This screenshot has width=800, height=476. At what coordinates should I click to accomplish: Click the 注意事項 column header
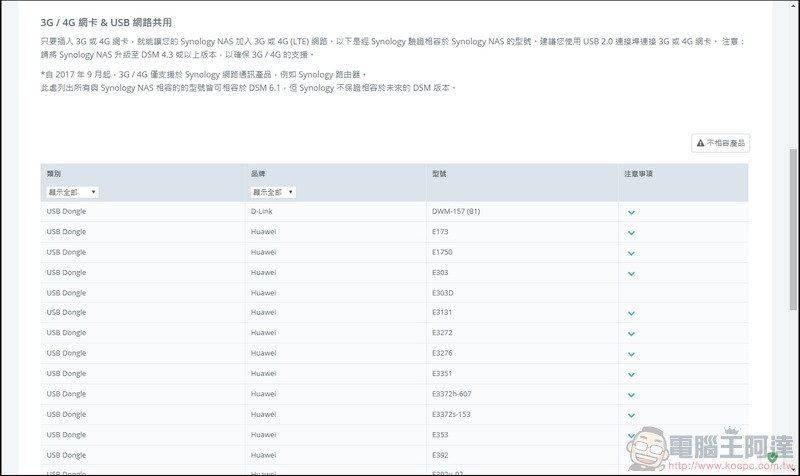click(x=638, y=174)
